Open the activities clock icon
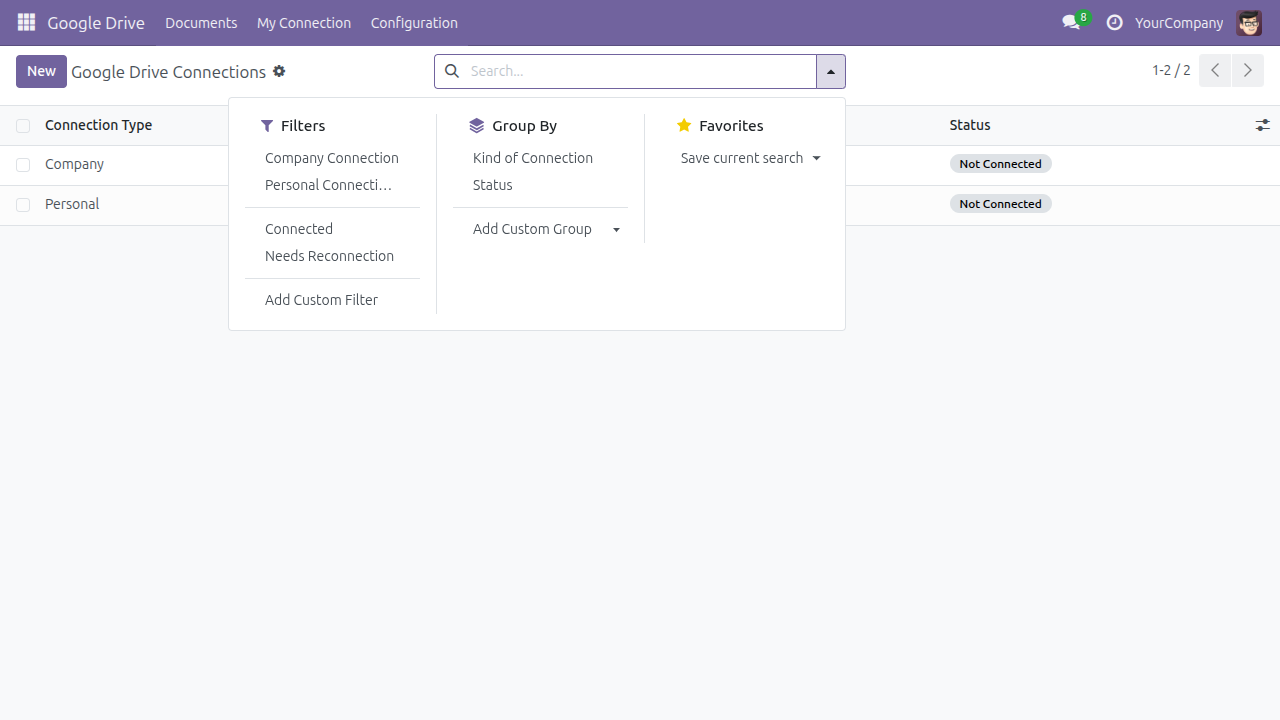This screenshot has height=720, width=1280. tap(1114, 22)
